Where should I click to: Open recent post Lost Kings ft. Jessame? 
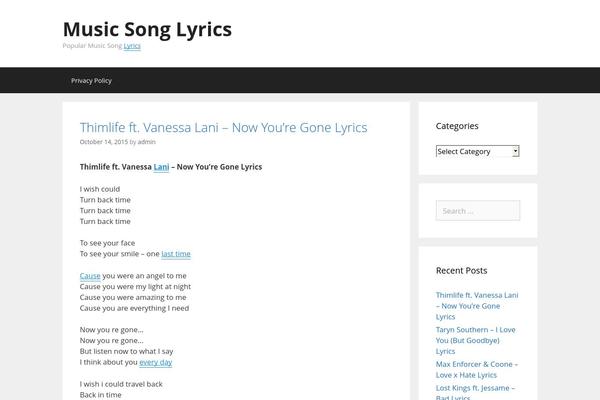point(475,387)
